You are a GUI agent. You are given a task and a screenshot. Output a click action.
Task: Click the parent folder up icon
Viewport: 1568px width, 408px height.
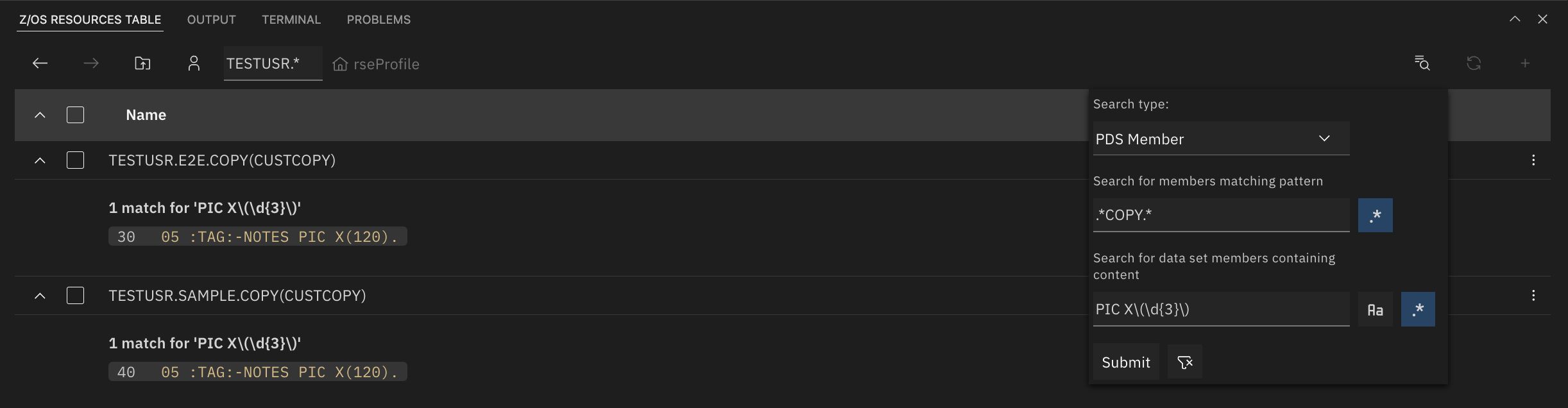(x=142, y=64)
